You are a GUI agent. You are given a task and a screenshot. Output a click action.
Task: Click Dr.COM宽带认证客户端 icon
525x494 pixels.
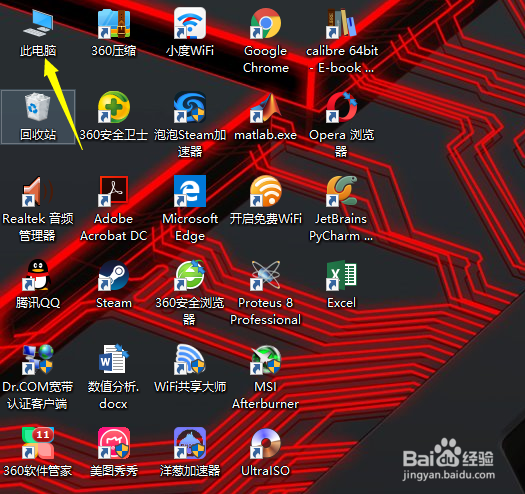(x=38, y=359)
